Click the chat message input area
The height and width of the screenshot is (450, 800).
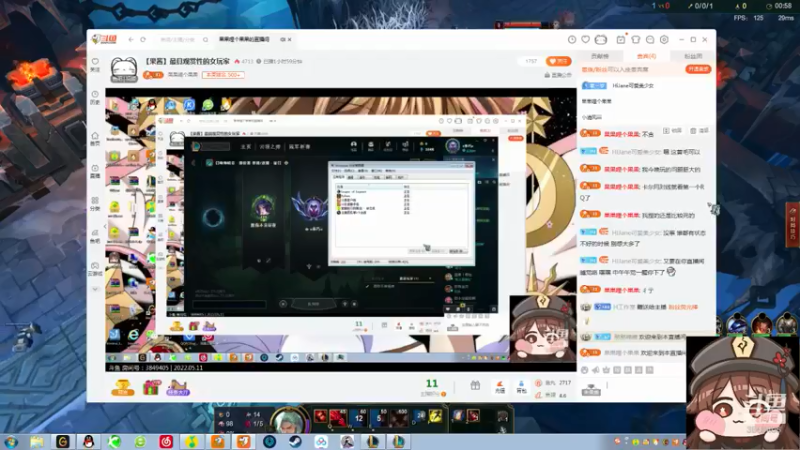tap(645, 389)
